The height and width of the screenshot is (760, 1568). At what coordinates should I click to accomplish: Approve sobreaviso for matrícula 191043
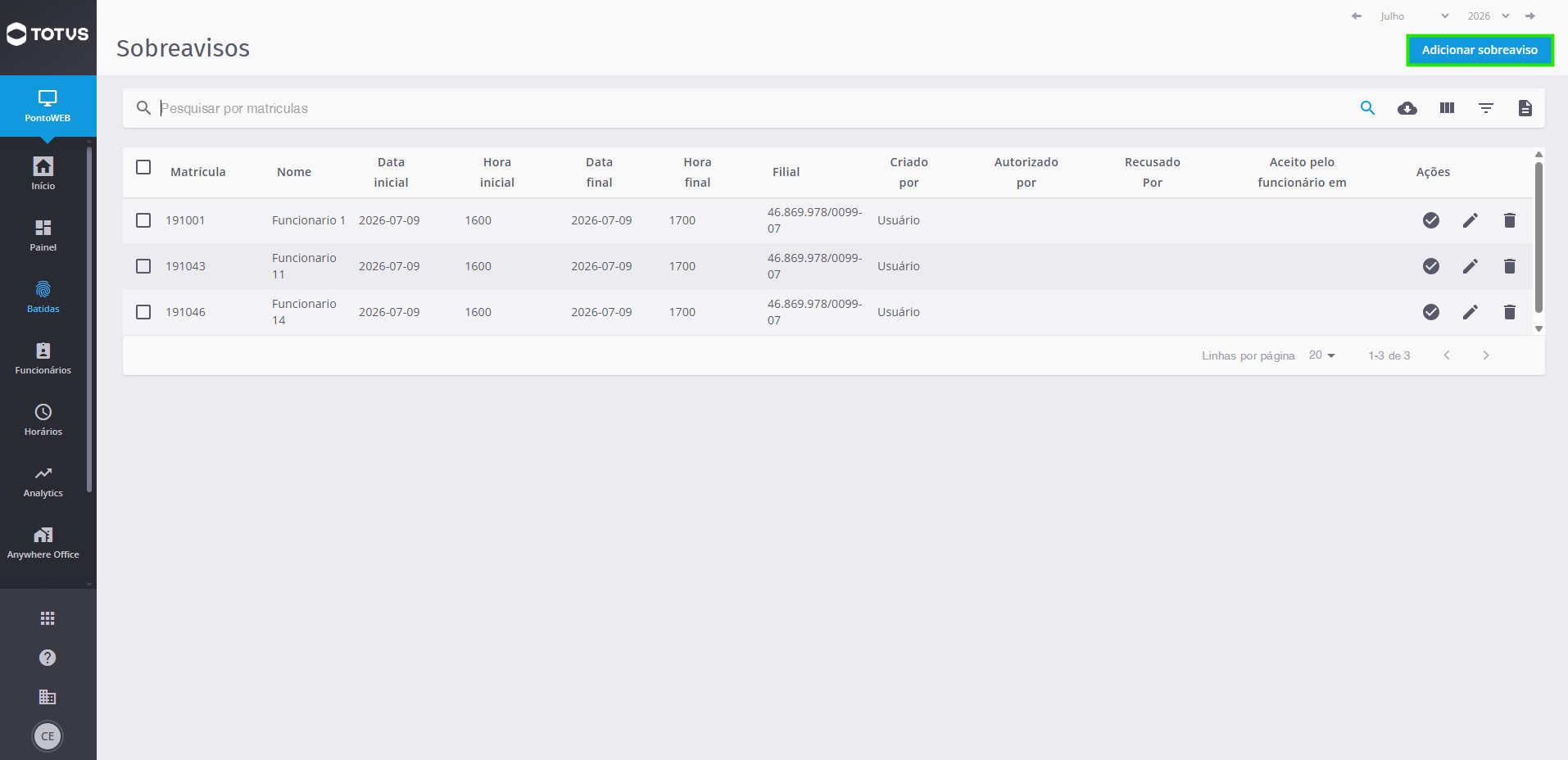coord(1431,266)
